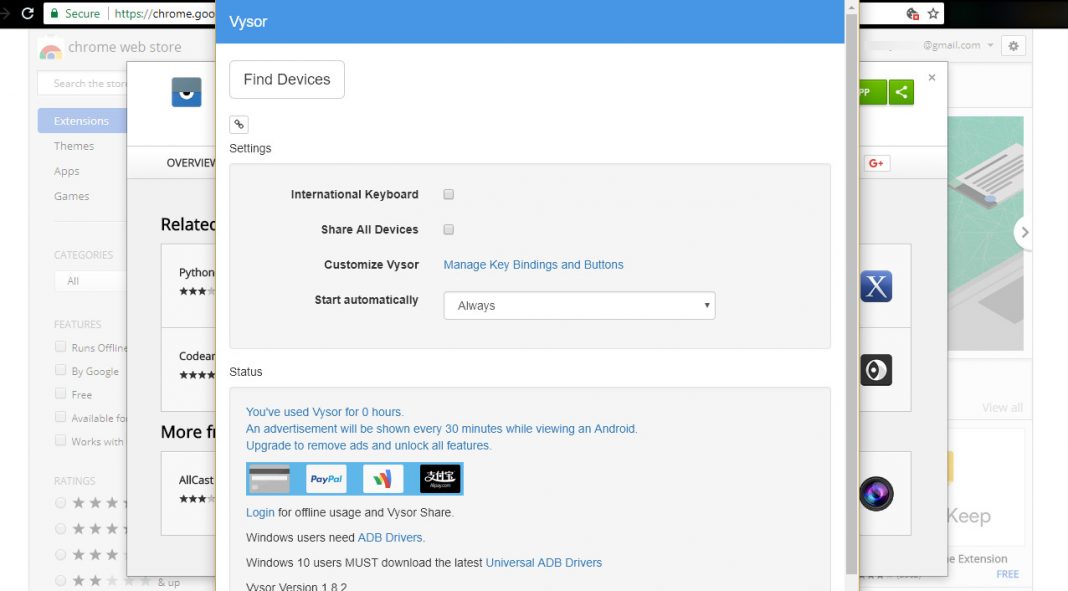Click the Find Devices button
Screen dimensions: 1068x591
pos(286,79)
